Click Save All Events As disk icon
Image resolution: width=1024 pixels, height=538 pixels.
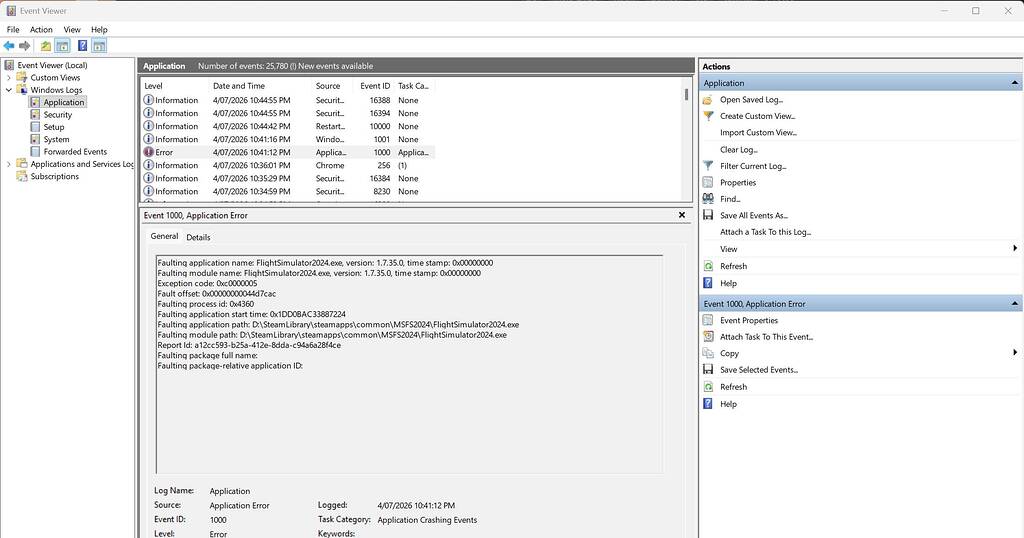coord(708,215)
